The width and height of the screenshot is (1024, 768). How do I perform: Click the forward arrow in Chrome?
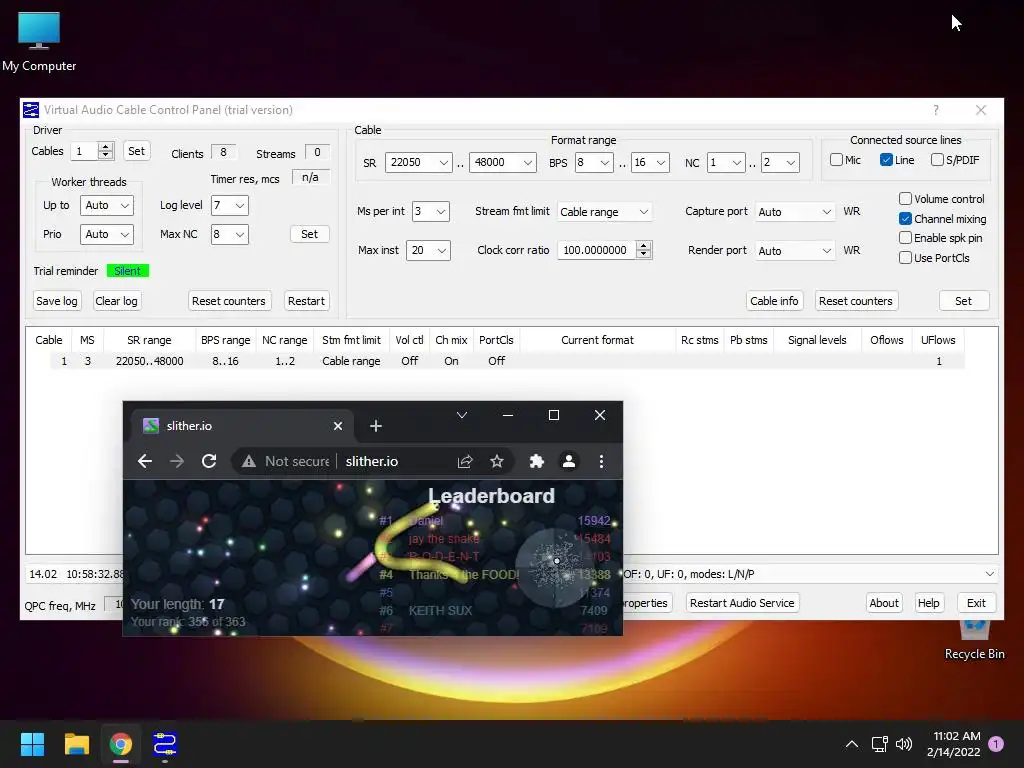(x=177, y=461)
